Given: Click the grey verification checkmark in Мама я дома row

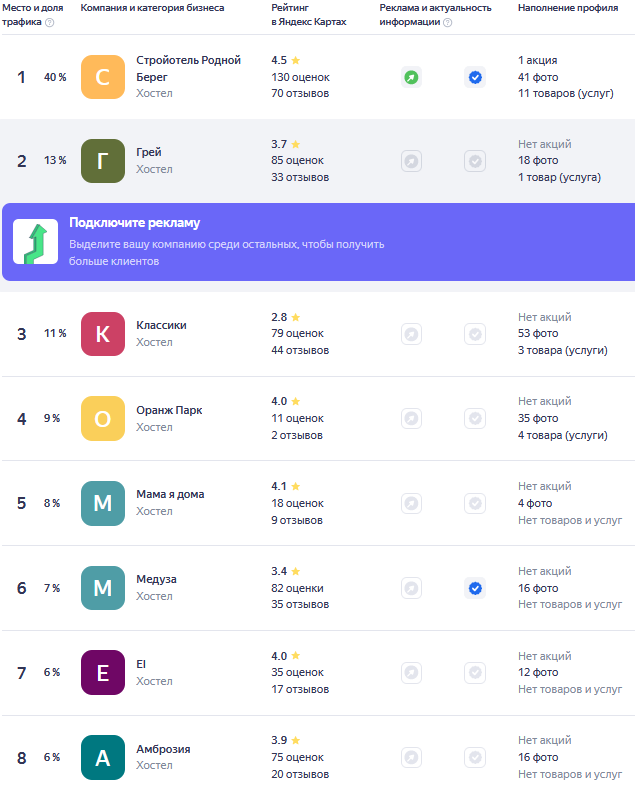Looking at the screenshot, I should click(475, 503).
